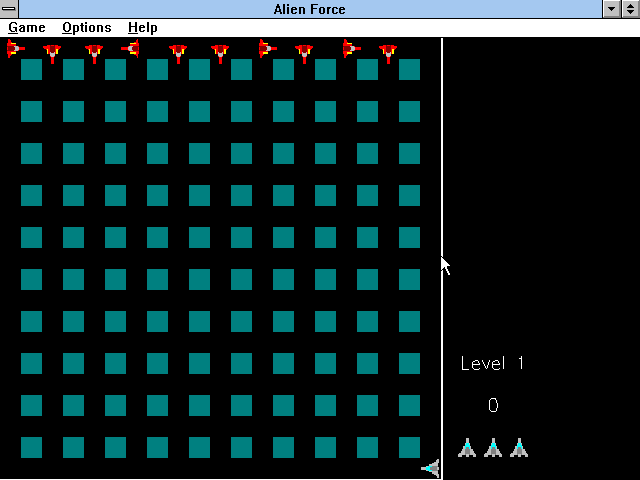Screen dimensions: 640x480
Task: Click the rightmost alien ship in the top row
Action: click(388, 52)
